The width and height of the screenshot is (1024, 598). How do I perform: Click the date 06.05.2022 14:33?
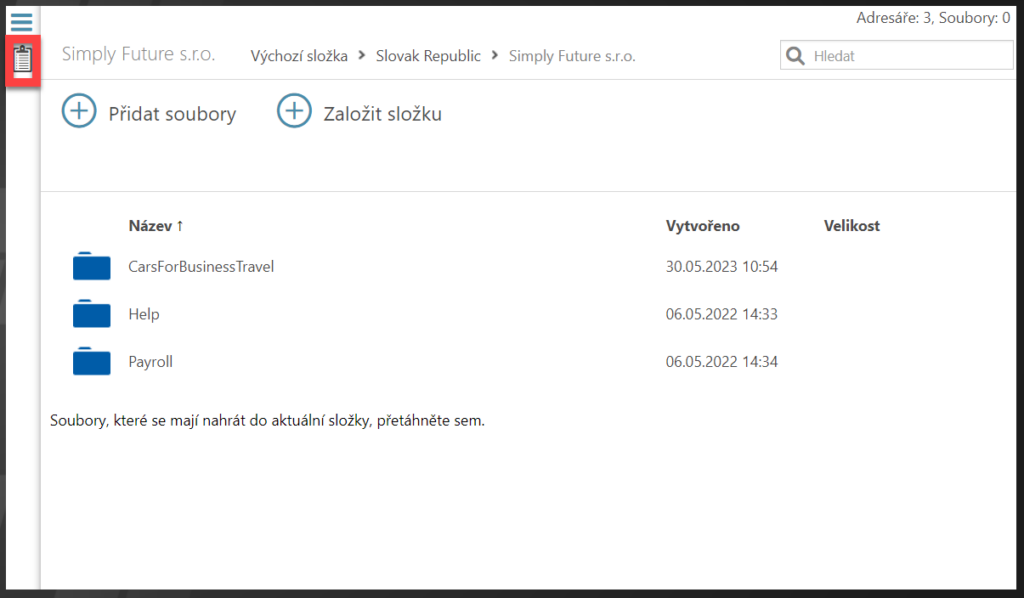click(x=722, y=314)
